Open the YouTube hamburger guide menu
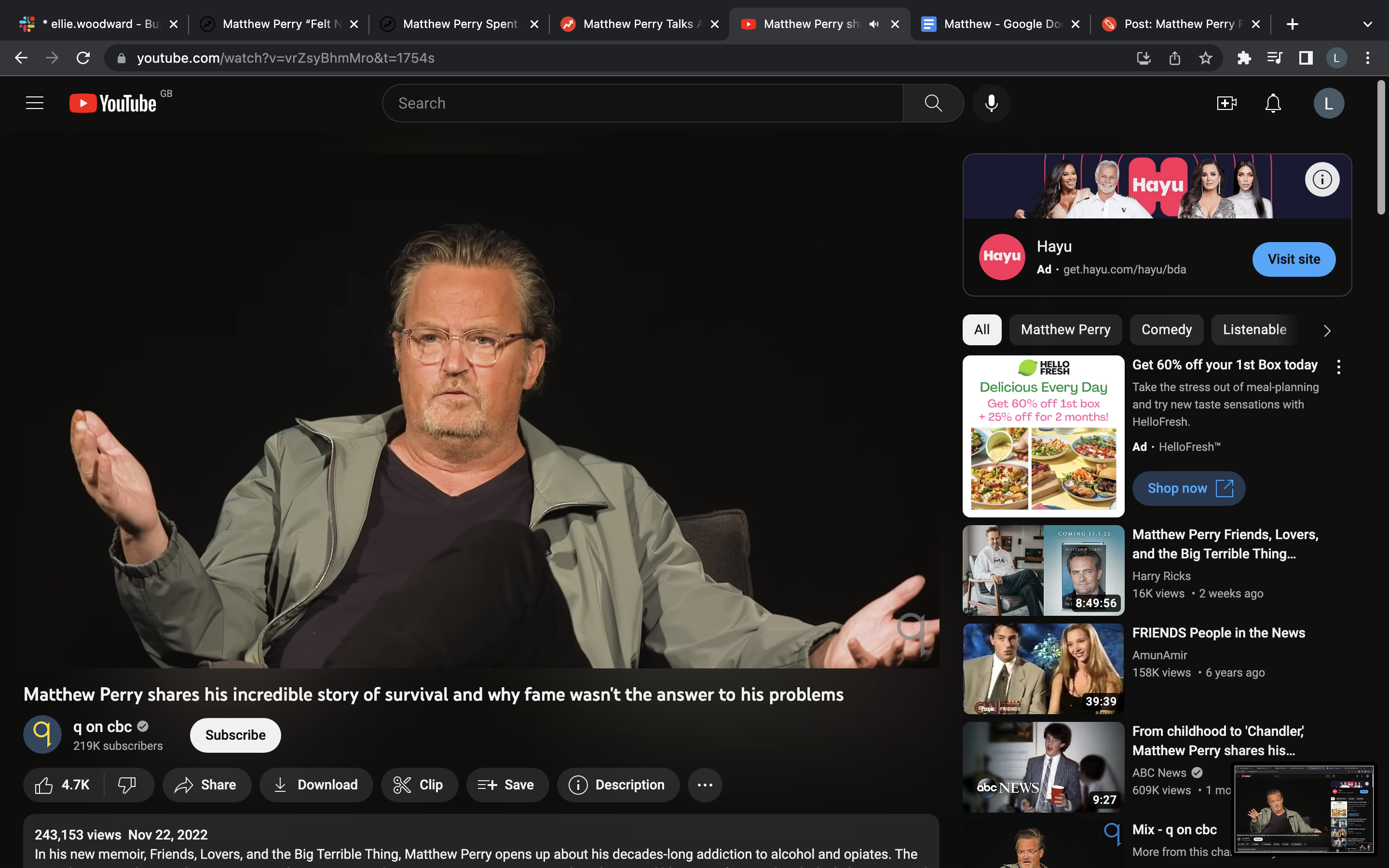Viewport: 1389px width, 868px height. tap(34, 103)
